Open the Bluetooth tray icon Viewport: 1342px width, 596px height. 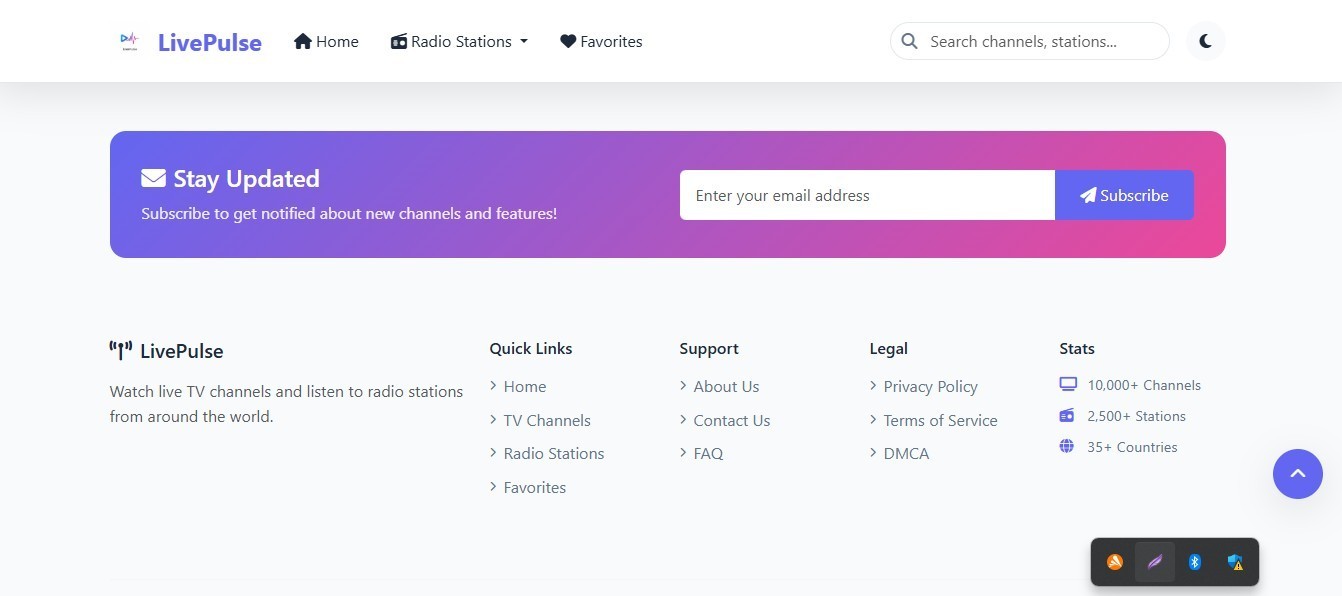pos(1194,562)
